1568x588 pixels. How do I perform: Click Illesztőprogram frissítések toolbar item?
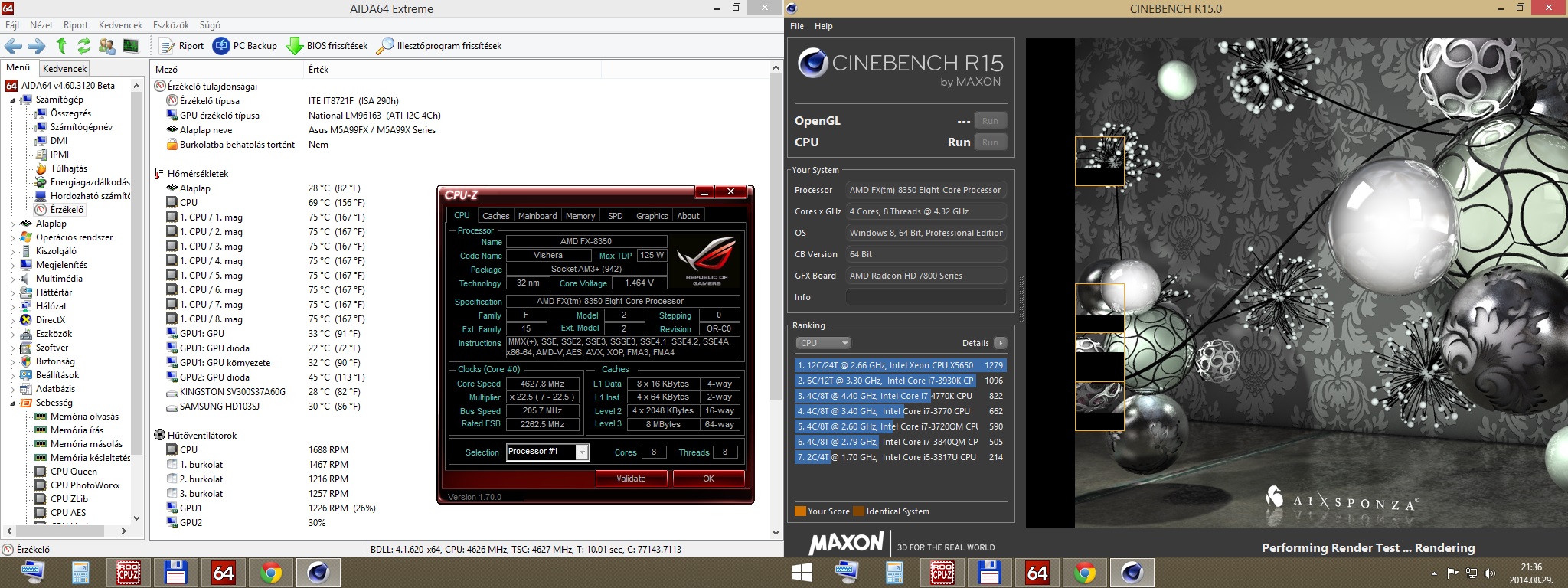pos(439,46)
